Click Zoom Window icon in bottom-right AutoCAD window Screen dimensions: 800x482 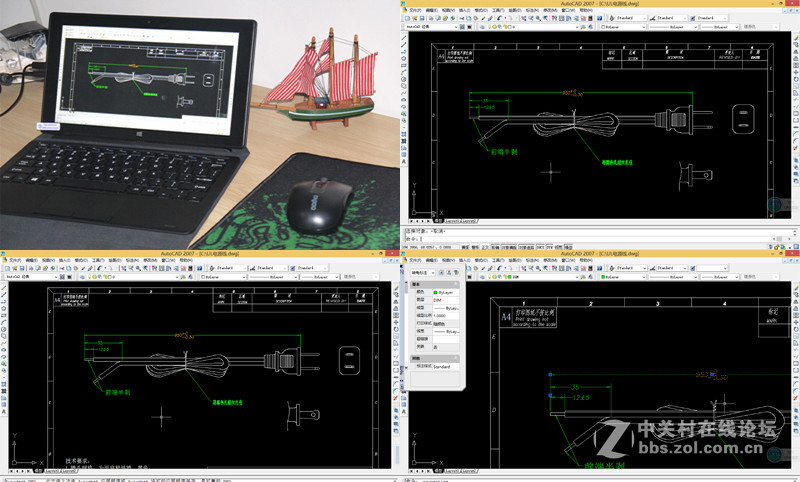point(538,268)
